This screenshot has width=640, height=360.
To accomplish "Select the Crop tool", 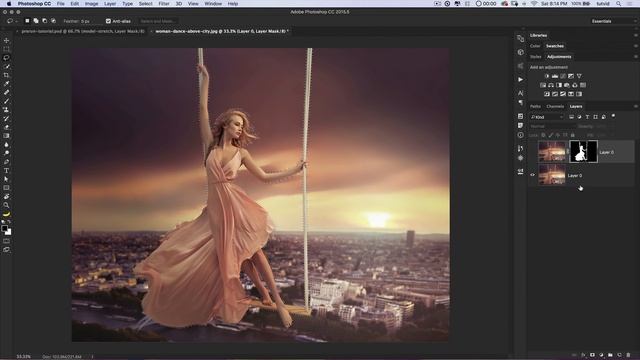I will (x=6, y=75).
